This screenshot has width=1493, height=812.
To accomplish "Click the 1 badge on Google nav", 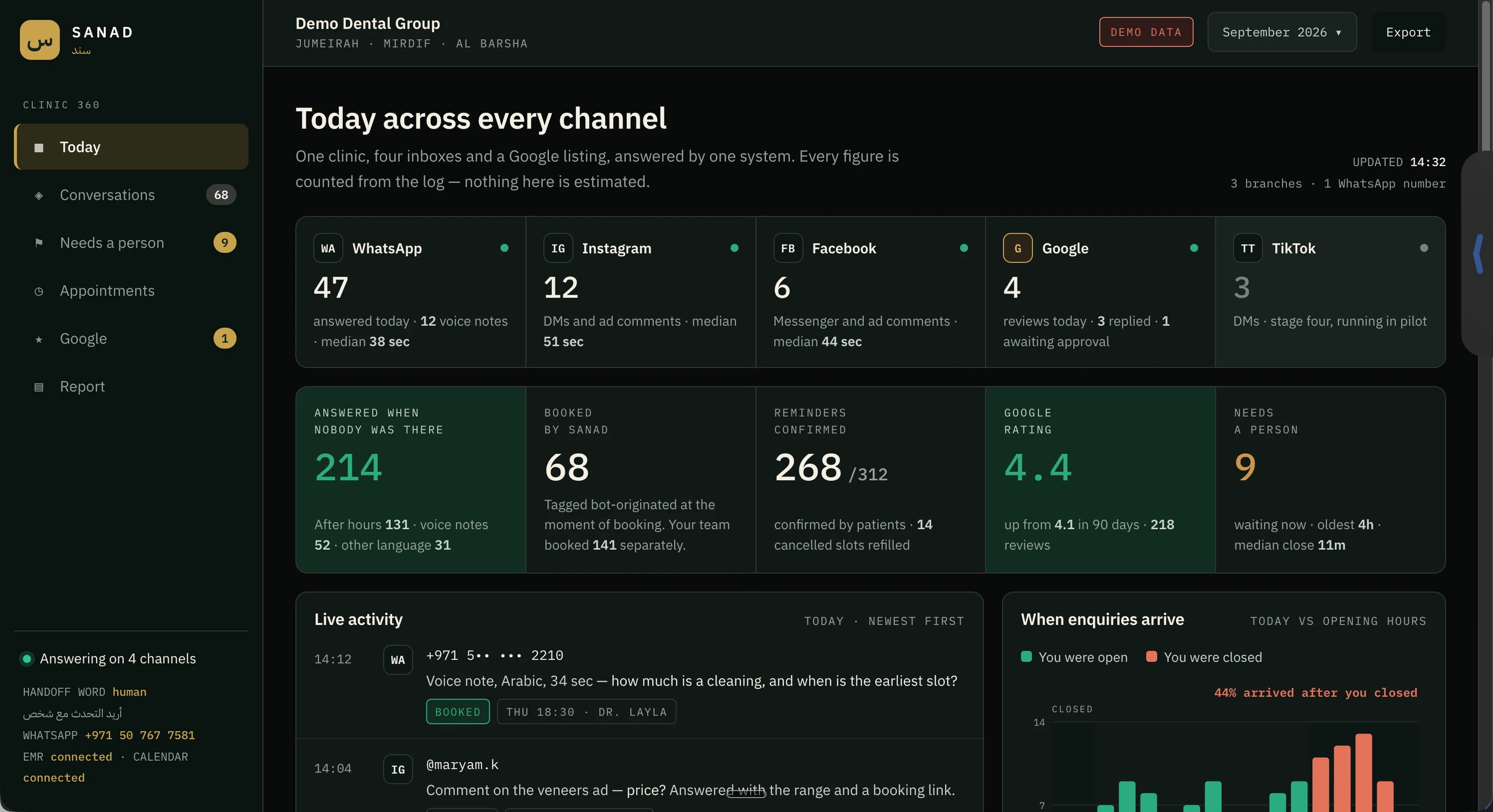I will (225, 338).
